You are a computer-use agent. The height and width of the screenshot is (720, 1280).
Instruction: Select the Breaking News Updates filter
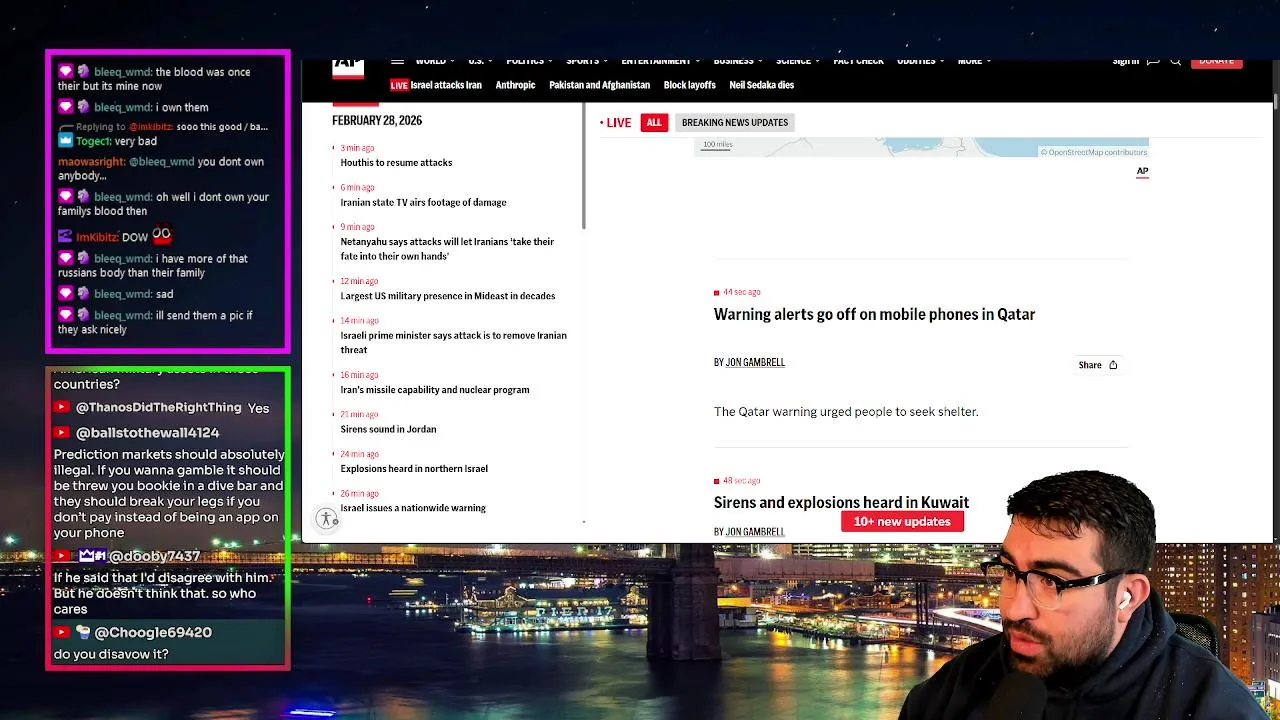point(735,122)
